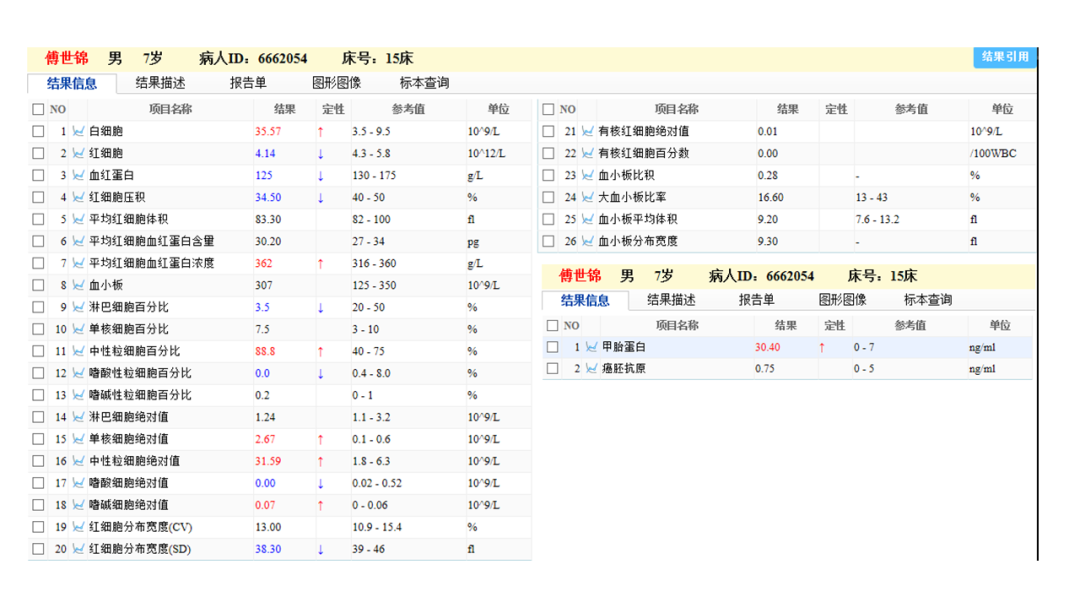Click the 362 result value
Screen dimensions: 1080x608
(264, 263)
